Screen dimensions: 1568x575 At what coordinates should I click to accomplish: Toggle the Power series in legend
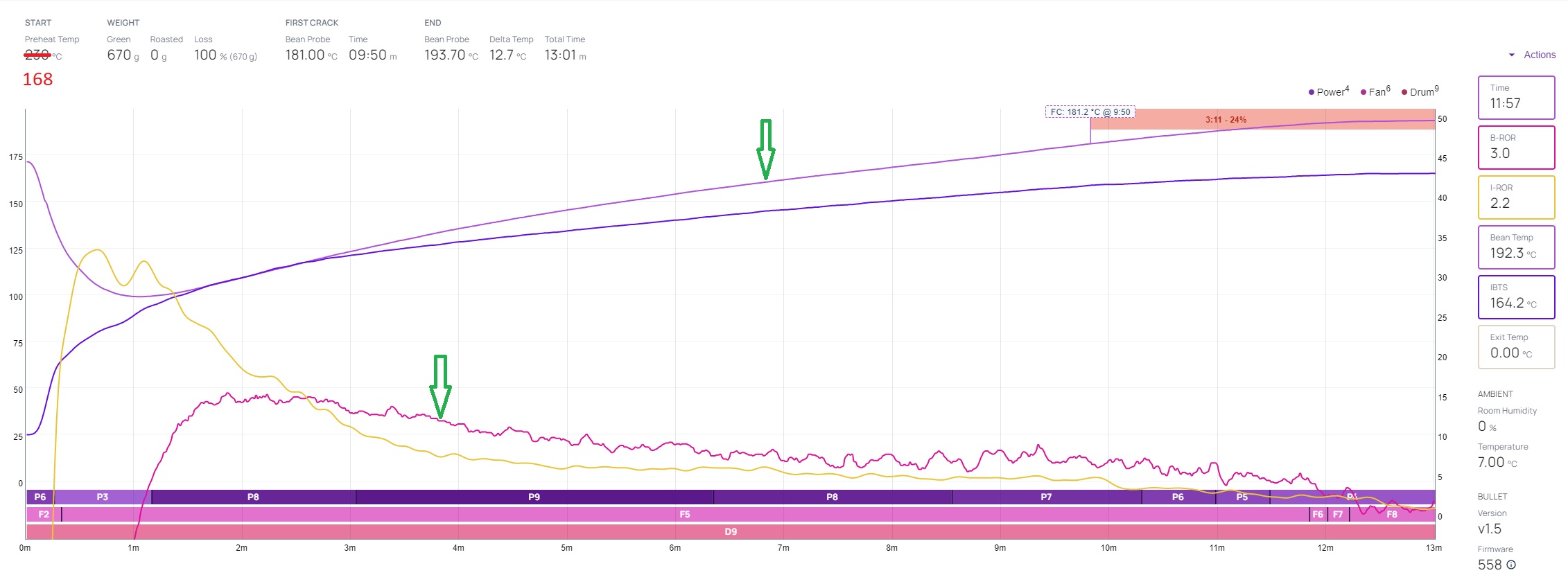point(1328,92)
